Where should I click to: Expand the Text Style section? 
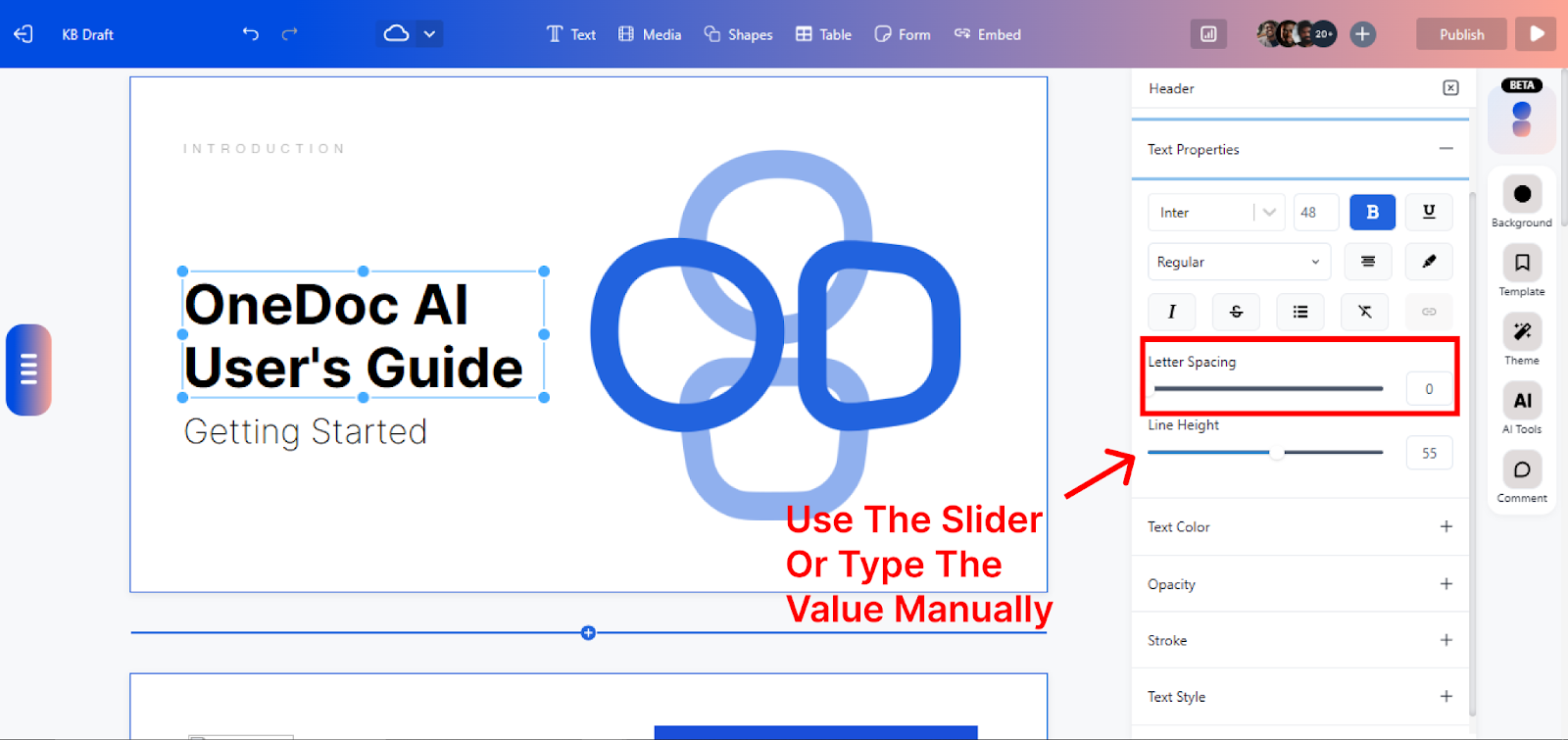1445,697
